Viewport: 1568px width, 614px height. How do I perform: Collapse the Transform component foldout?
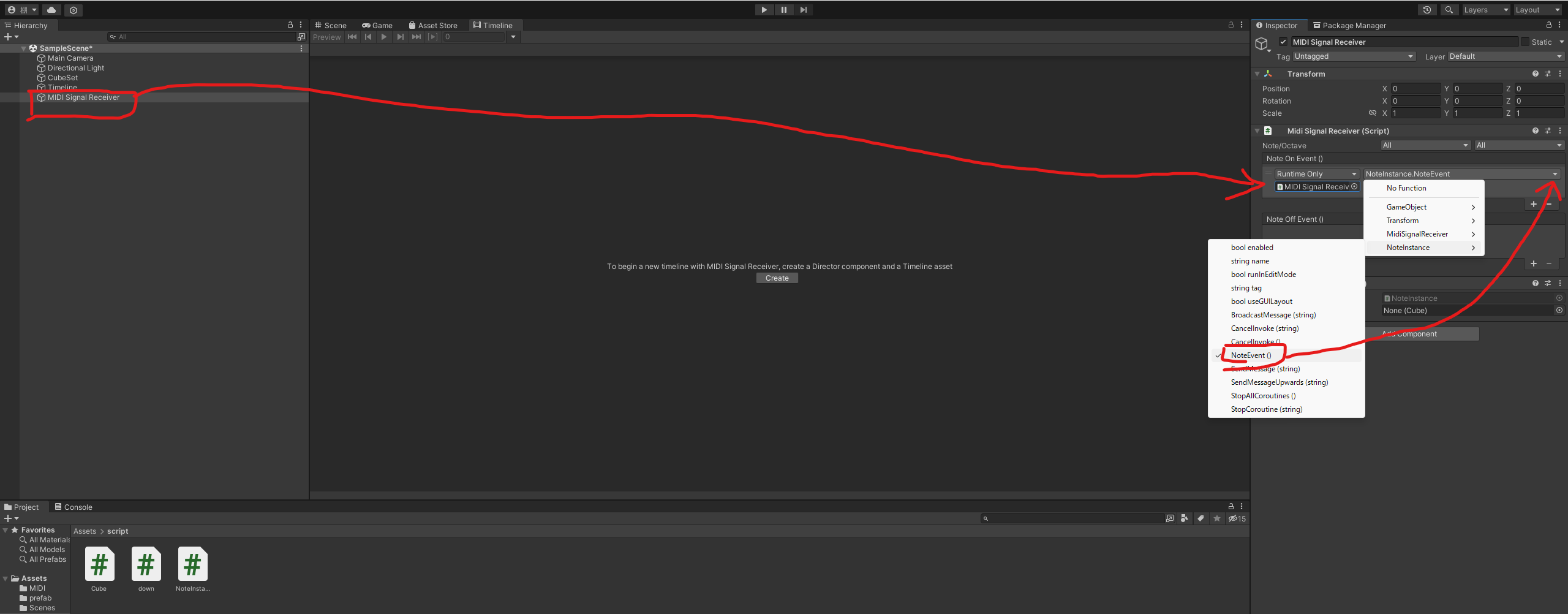pyautogui.click(x=1257, y=74)
